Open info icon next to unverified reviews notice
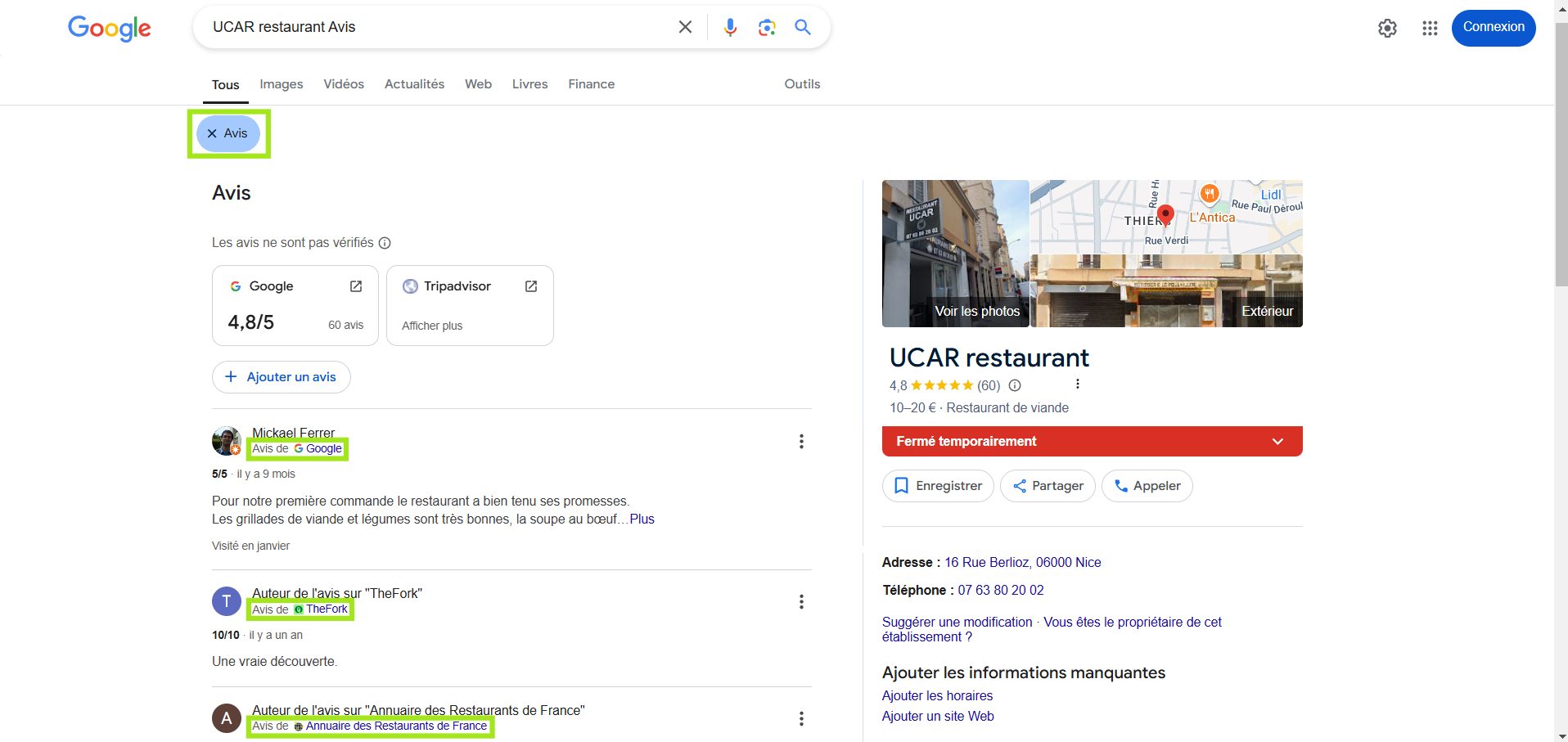Viewport: 1568px width, 742px height. pos(385,243)
